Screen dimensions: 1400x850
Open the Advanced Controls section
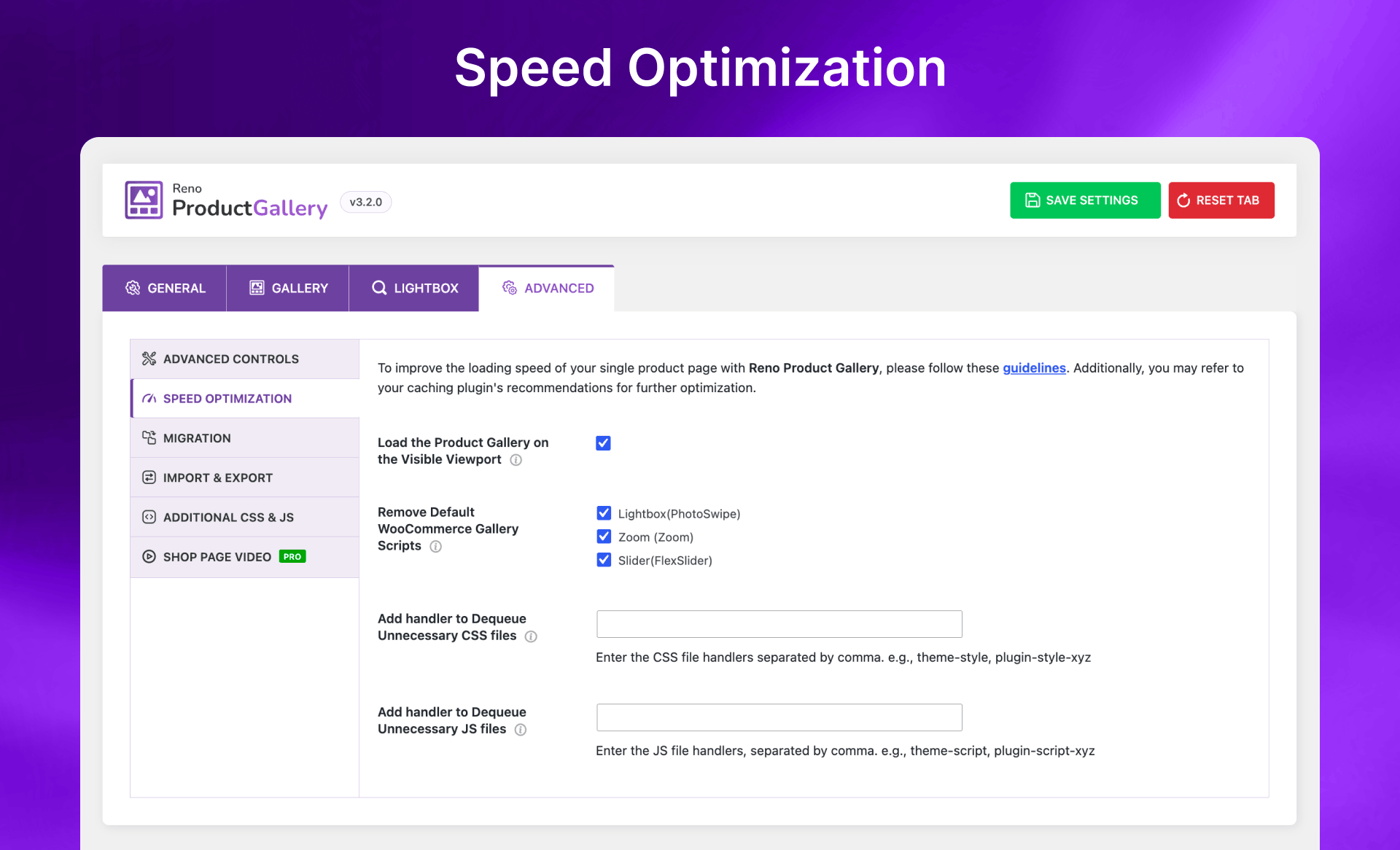tap(245, 359)
